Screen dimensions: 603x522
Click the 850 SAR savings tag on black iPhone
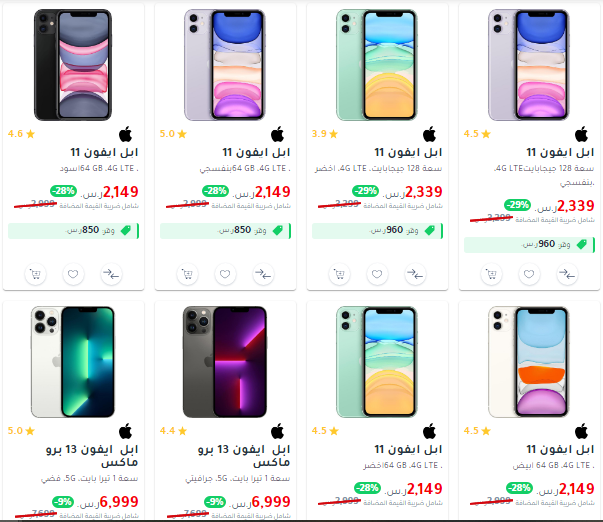point(73,231)
